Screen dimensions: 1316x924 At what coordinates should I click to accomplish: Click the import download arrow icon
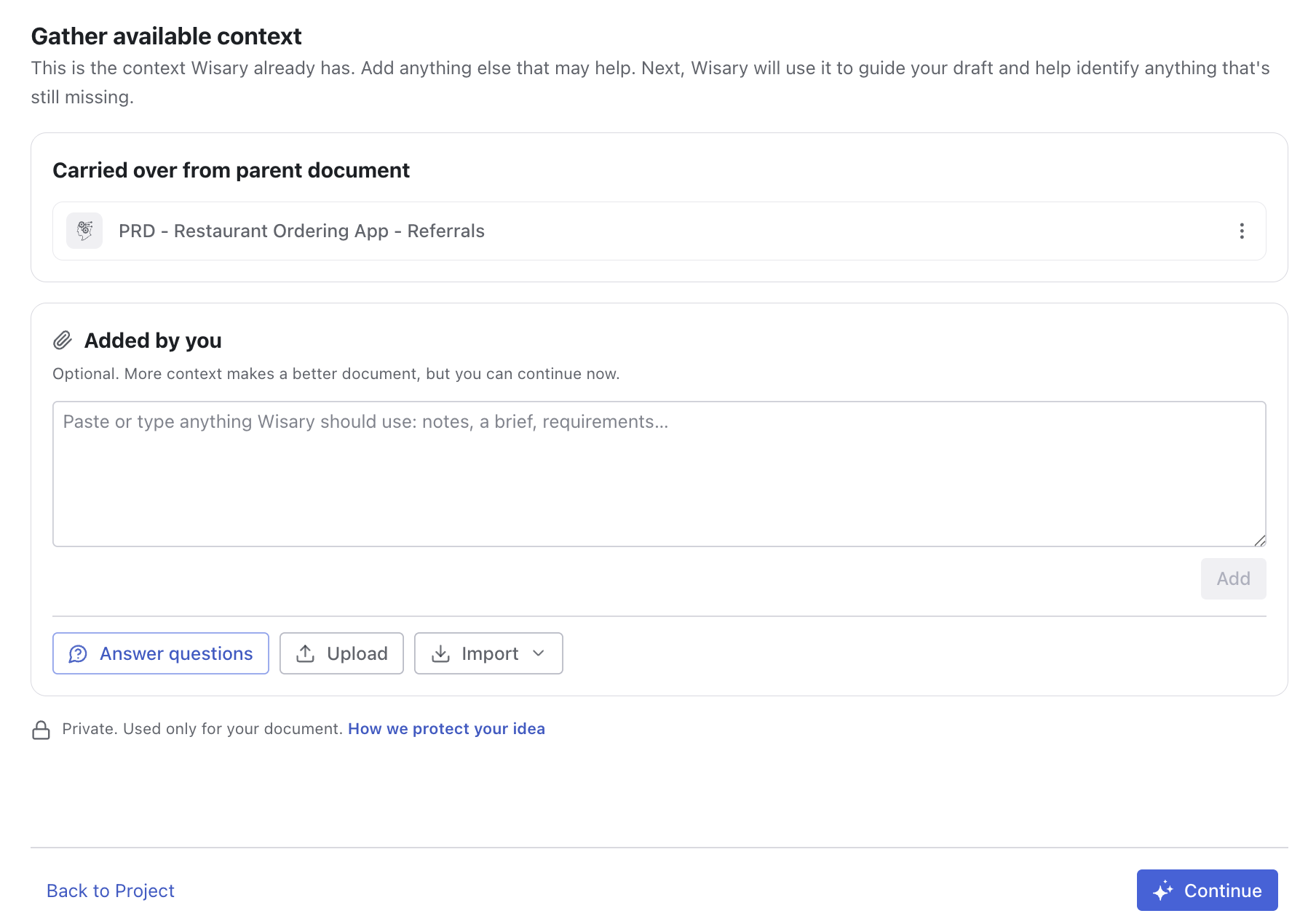click(x=440, y=653)
